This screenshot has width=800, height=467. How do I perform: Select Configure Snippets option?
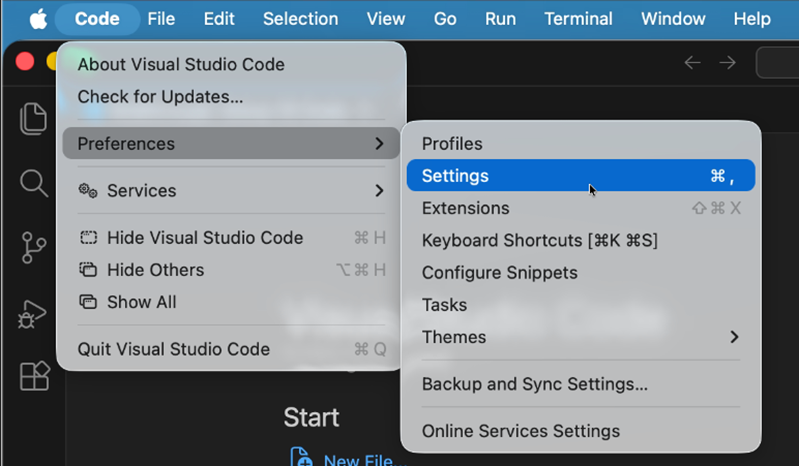tap(499, 273)
